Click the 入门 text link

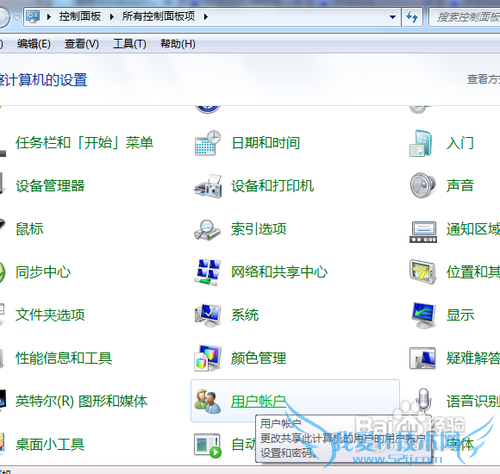460,143
